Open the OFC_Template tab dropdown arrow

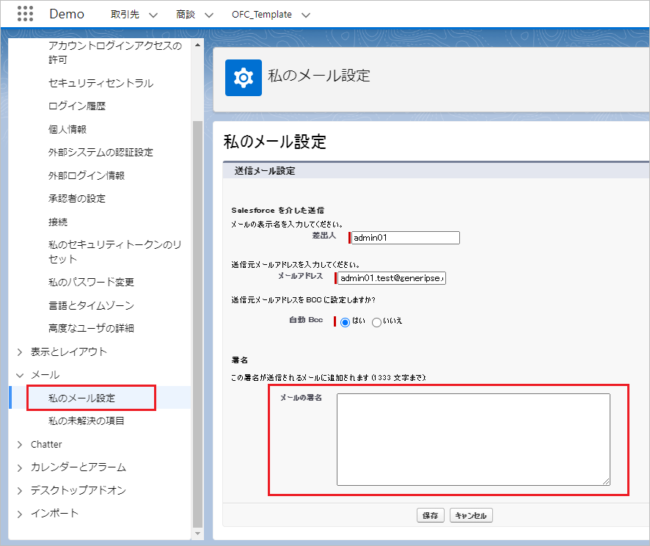(x=306, y=15)
